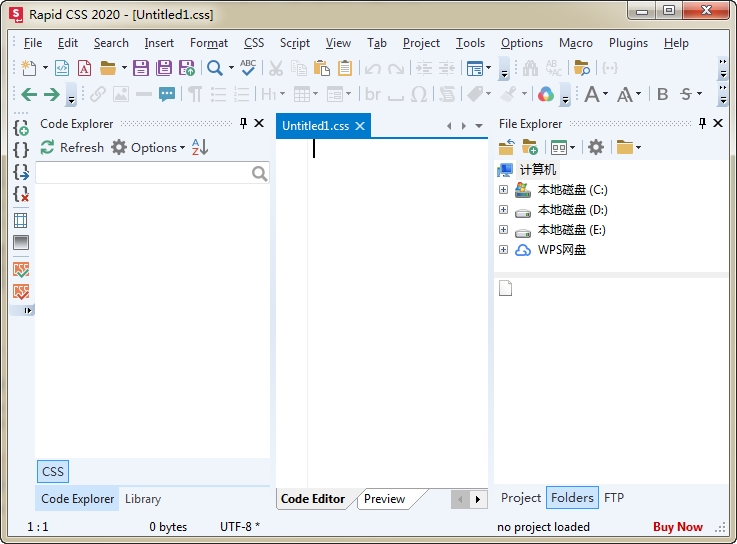Click the new CSS document icon
This screenshot has height=544, width=737.
tap(85, 68)
